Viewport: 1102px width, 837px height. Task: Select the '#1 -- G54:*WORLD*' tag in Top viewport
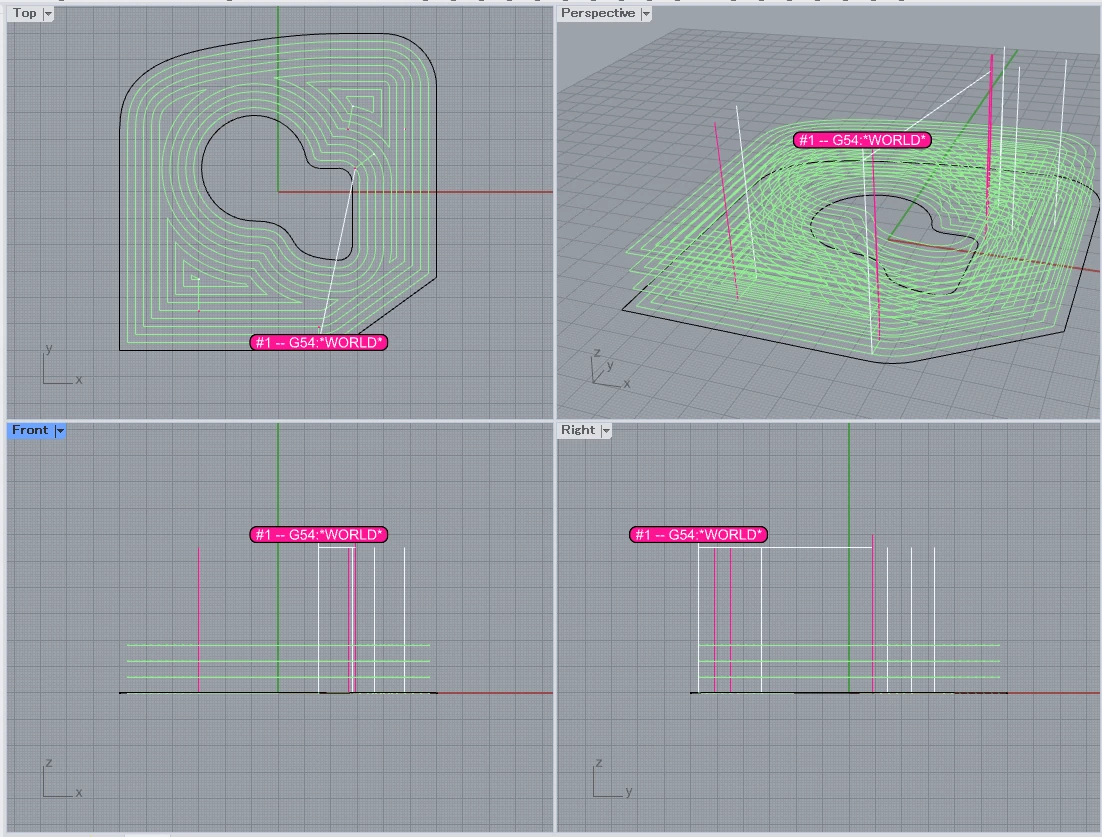(318, 342)
